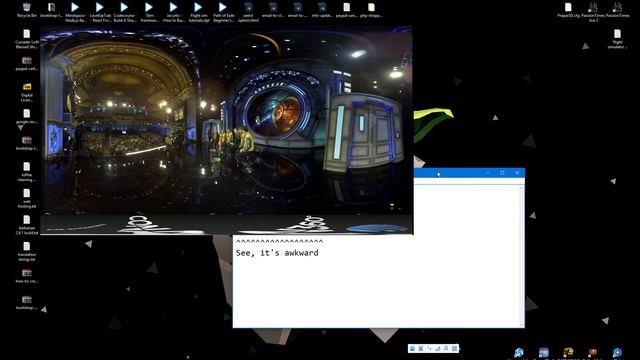Viewport: 640px width, 360px height.
Task: Minimize the Notepad window
Action: pos(487,173)
